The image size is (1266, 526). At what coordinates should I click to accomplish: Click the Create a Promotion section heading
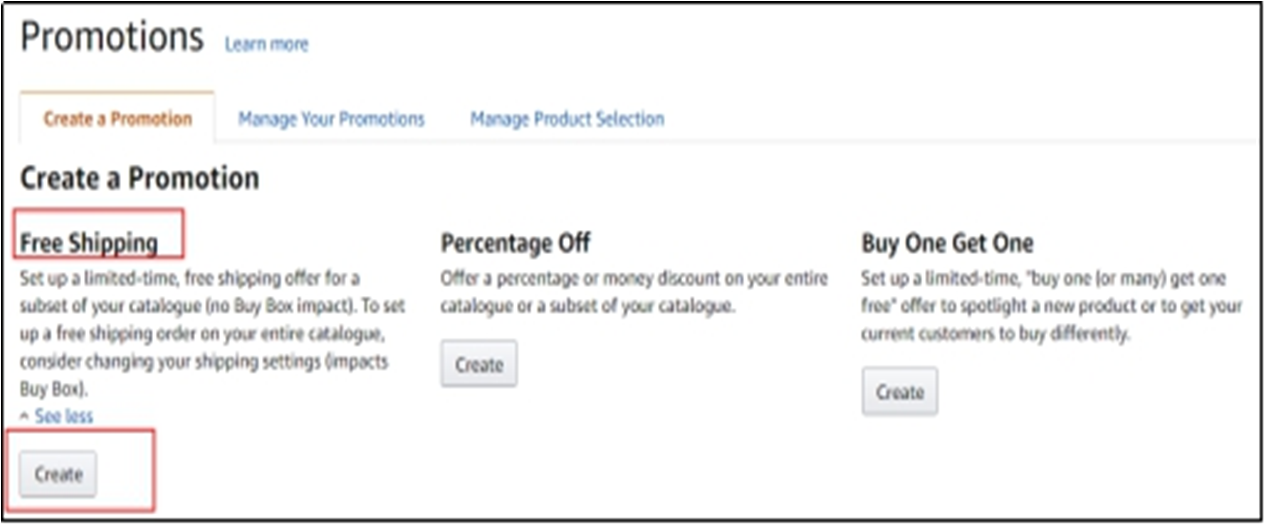(x=139, y=179)
